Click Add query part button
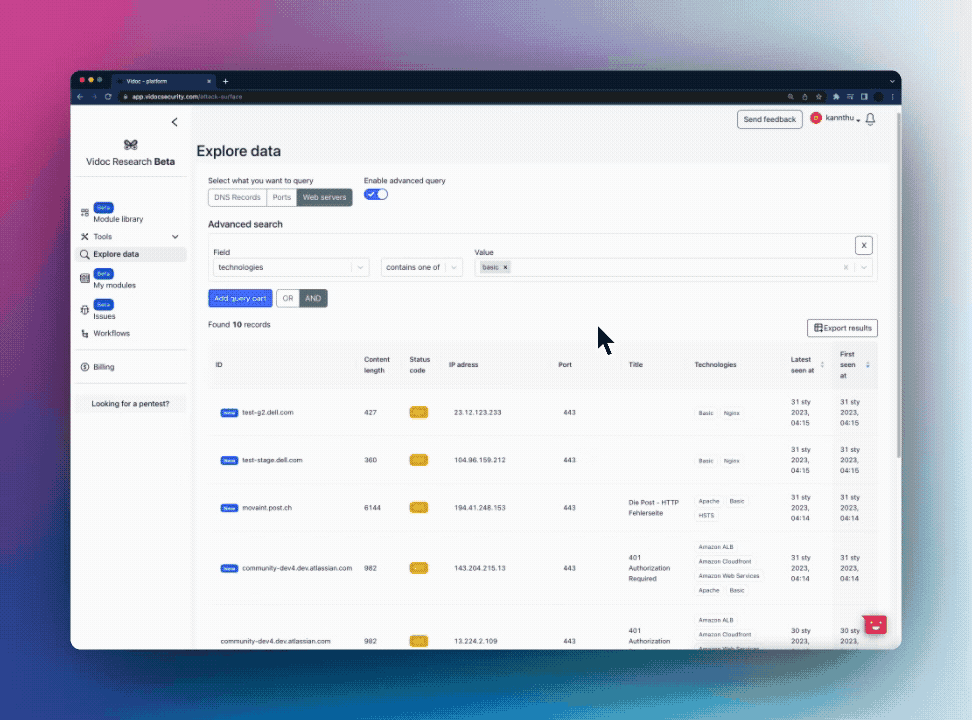 tap(240, 298)
